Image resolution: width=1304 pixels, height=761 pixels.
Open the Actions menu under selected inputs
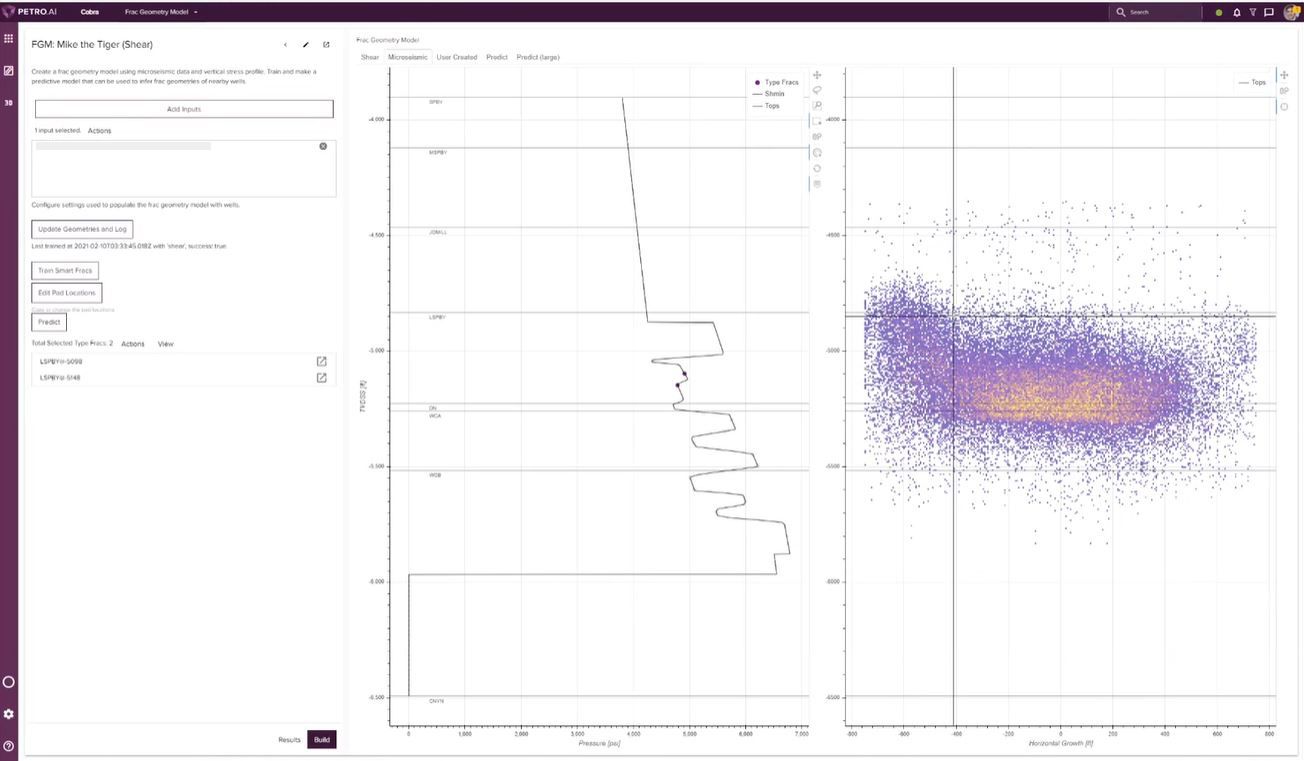coord(97,130)
